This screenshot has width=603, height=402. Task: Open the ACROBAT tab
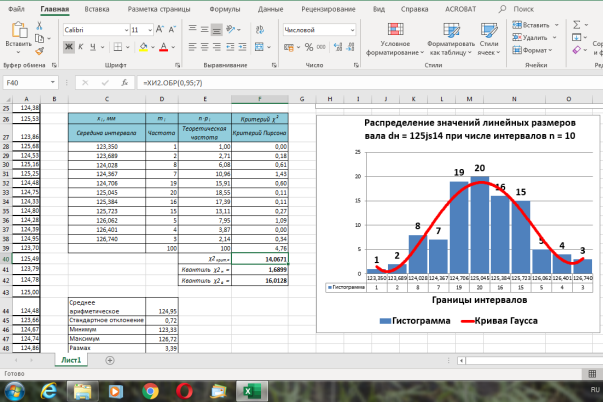460,9
